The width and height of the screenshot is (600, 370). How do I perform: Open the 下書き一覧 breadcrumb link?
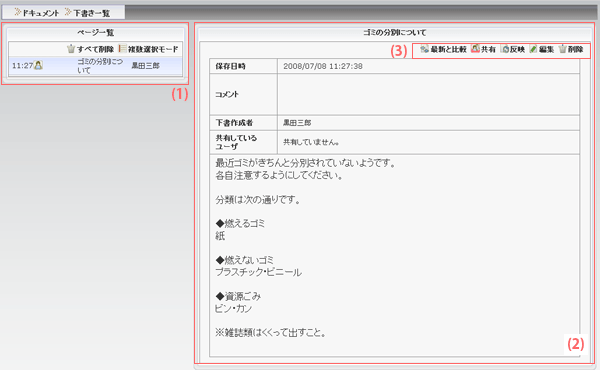pyautogui.click(x=91, y=13)
